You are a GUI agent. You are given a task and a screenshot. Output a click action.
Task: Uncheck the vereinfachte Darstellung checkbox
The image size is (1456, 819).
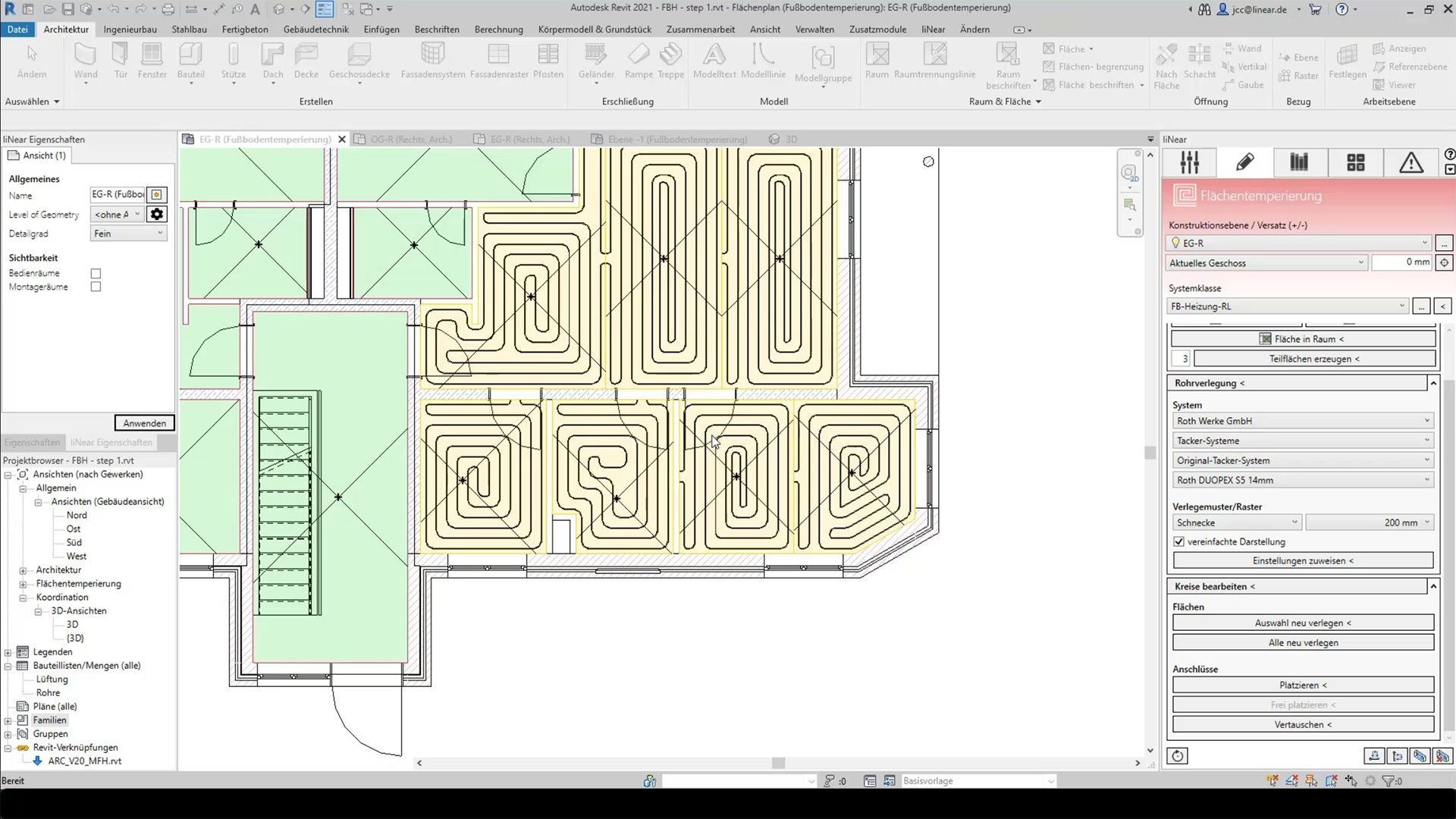[1178, 541]
